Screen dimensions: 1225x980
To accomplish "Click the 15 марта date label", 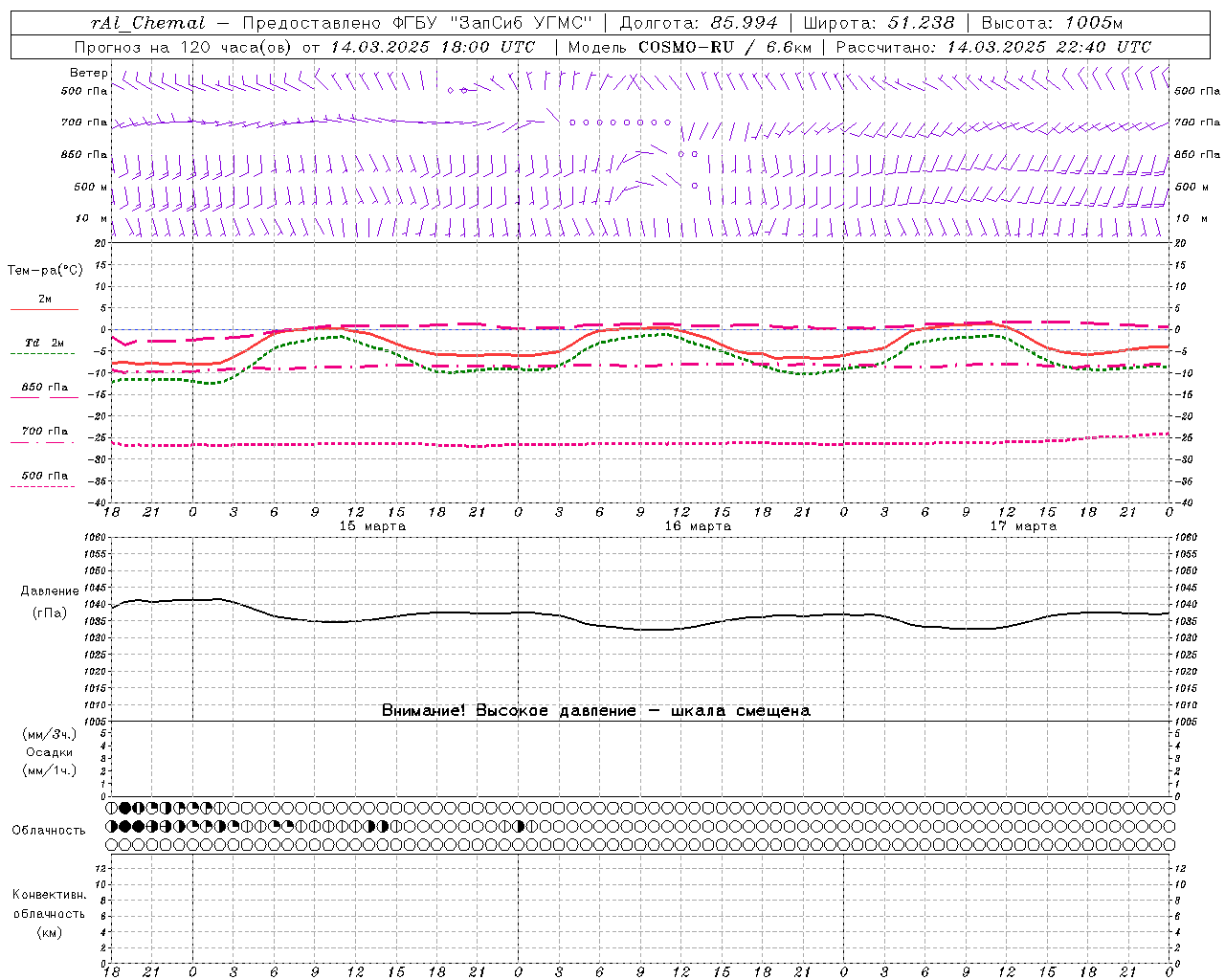I will tap(372, 526).
